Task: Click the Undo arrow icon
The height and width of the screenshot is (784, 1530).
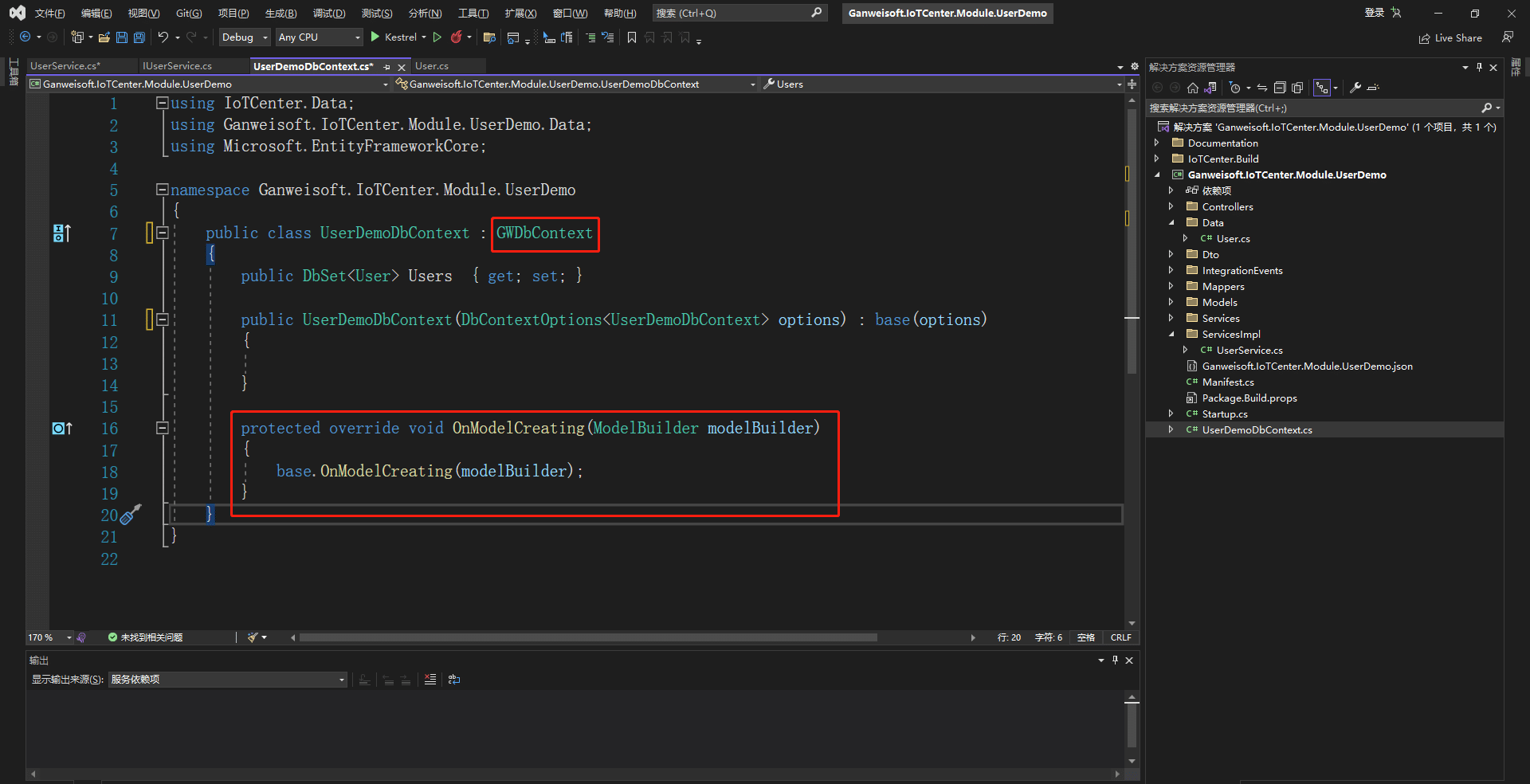Action: (x=163, y=37)
